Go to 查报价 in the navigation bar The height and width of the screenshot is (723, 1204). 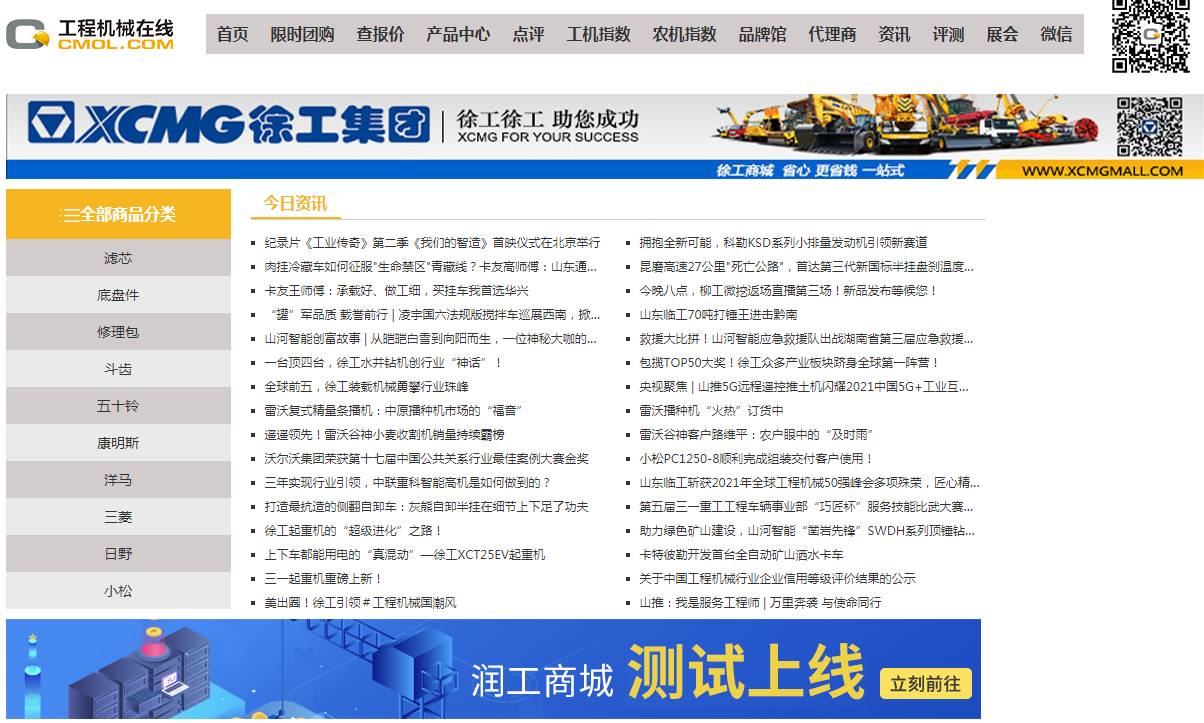[380, 34]
